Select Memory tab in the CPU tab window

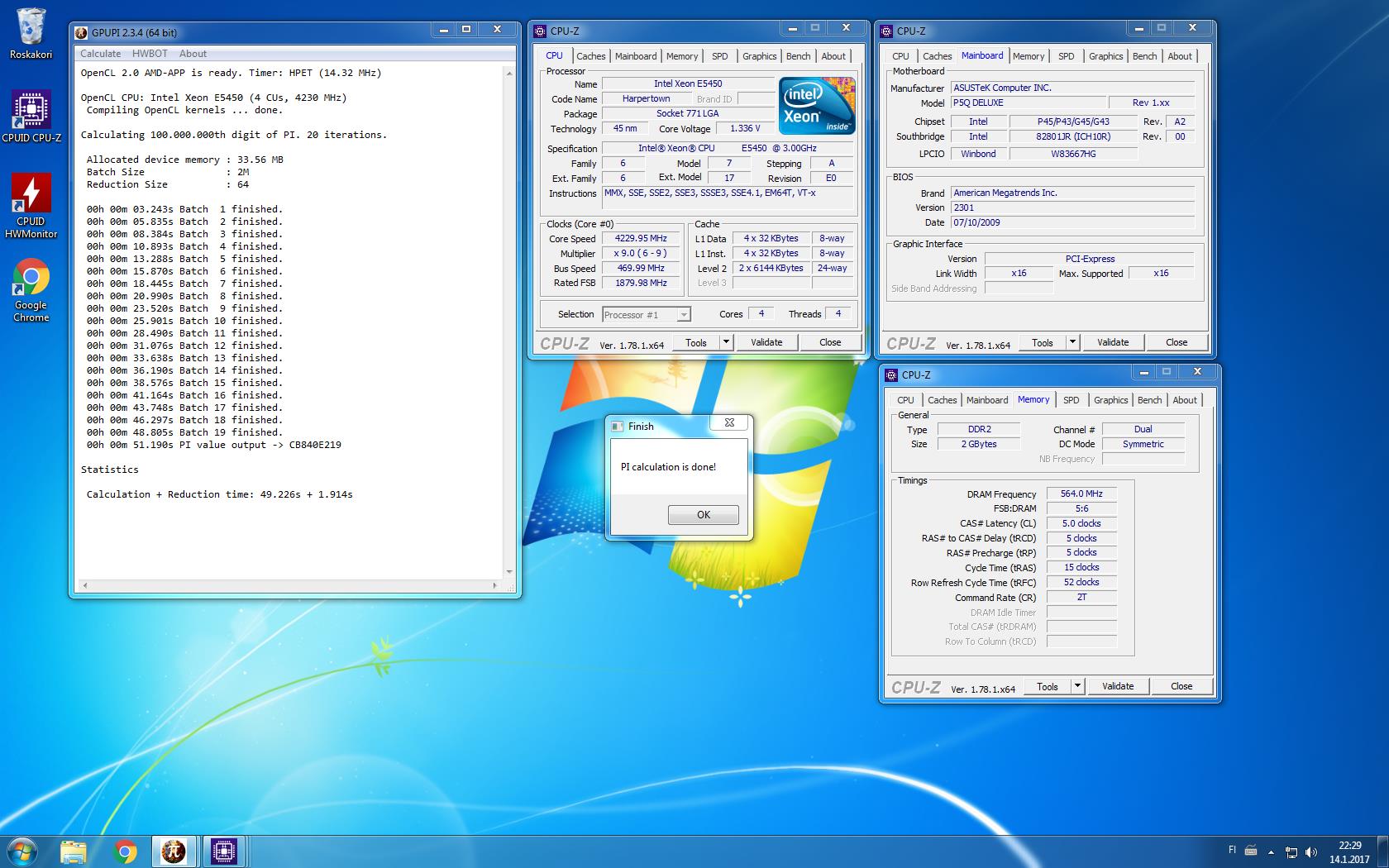[682, 56]
